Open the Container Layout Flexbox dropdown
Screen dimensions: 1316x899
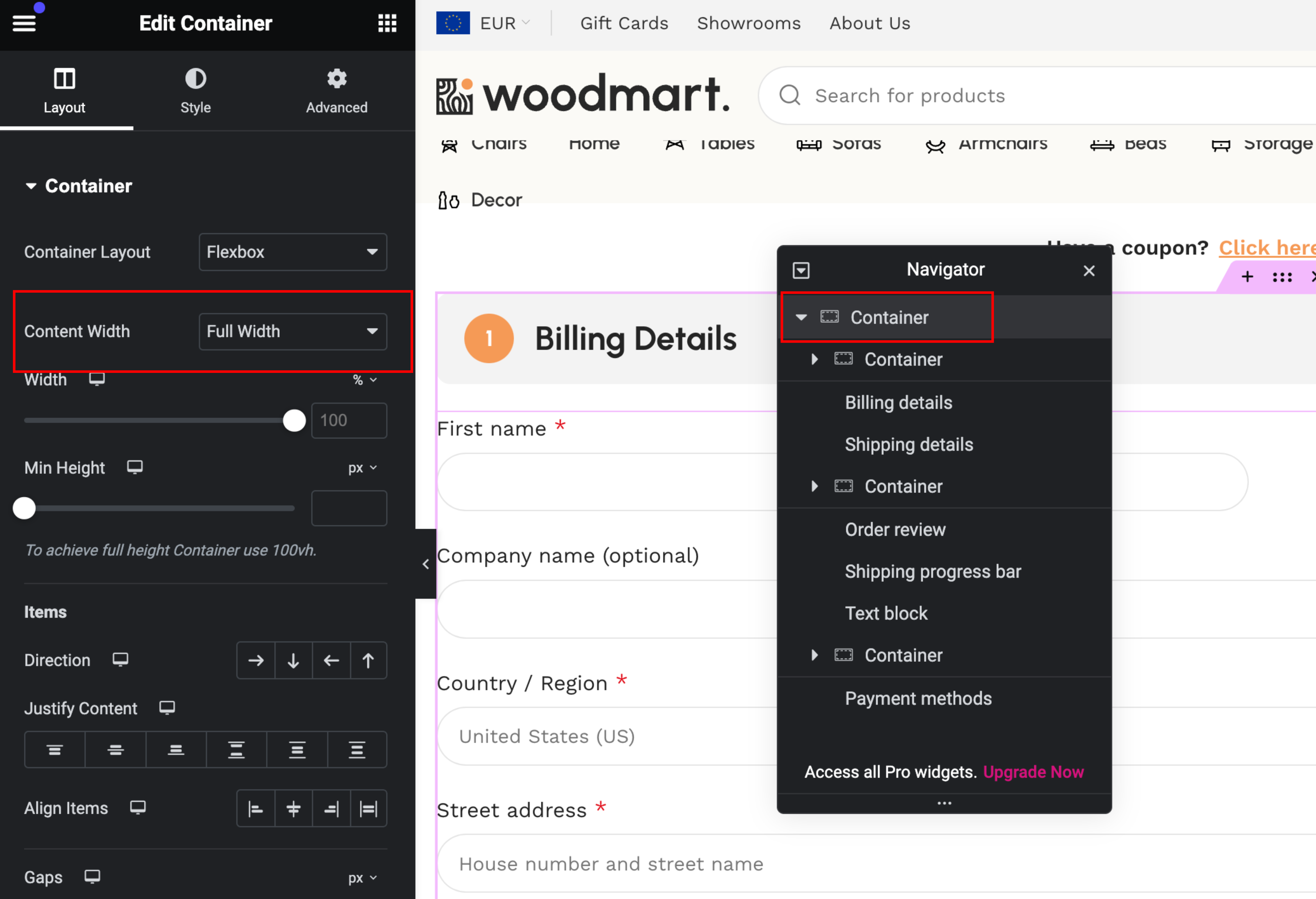point(293,252)
